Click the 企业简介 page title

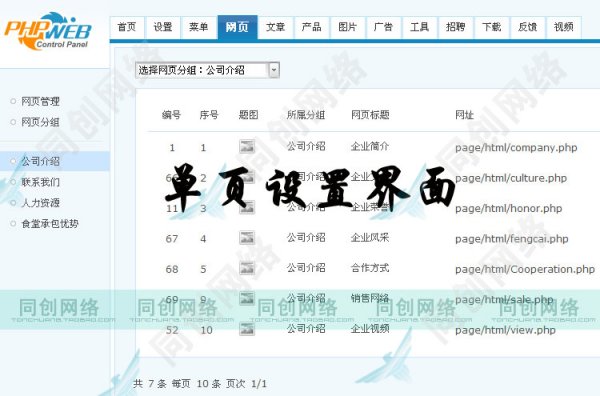370,146
